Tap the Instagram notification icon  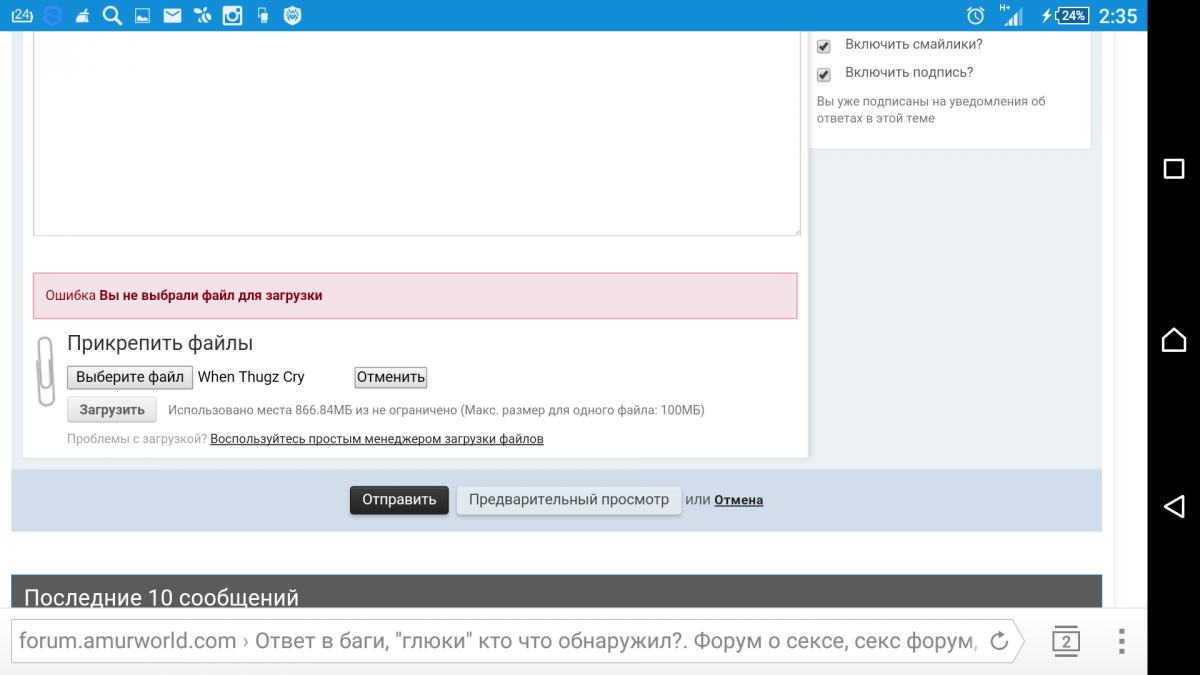click(232, 15)
